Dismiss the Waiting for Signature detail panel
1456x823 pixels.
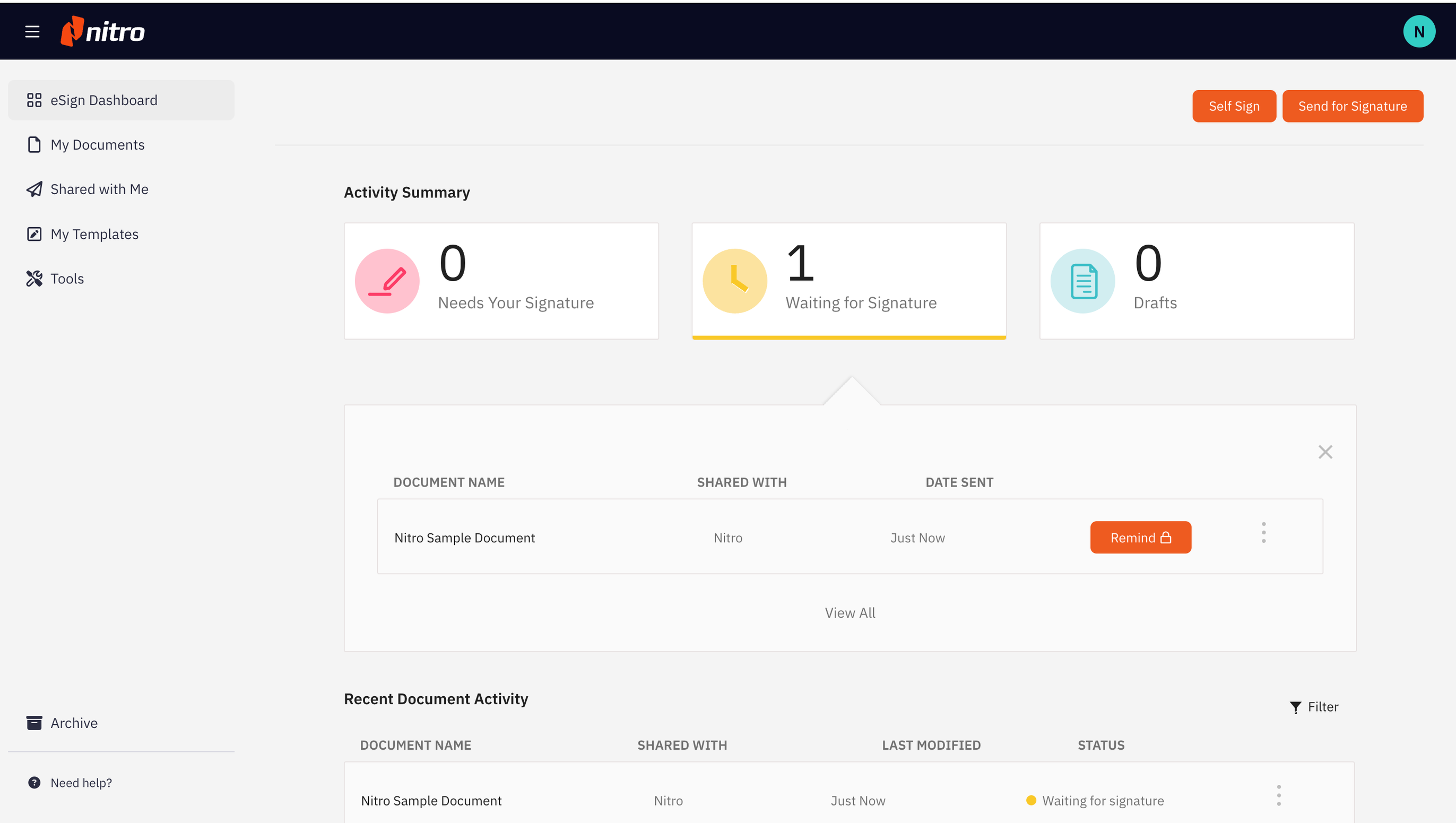(1325, 452)
